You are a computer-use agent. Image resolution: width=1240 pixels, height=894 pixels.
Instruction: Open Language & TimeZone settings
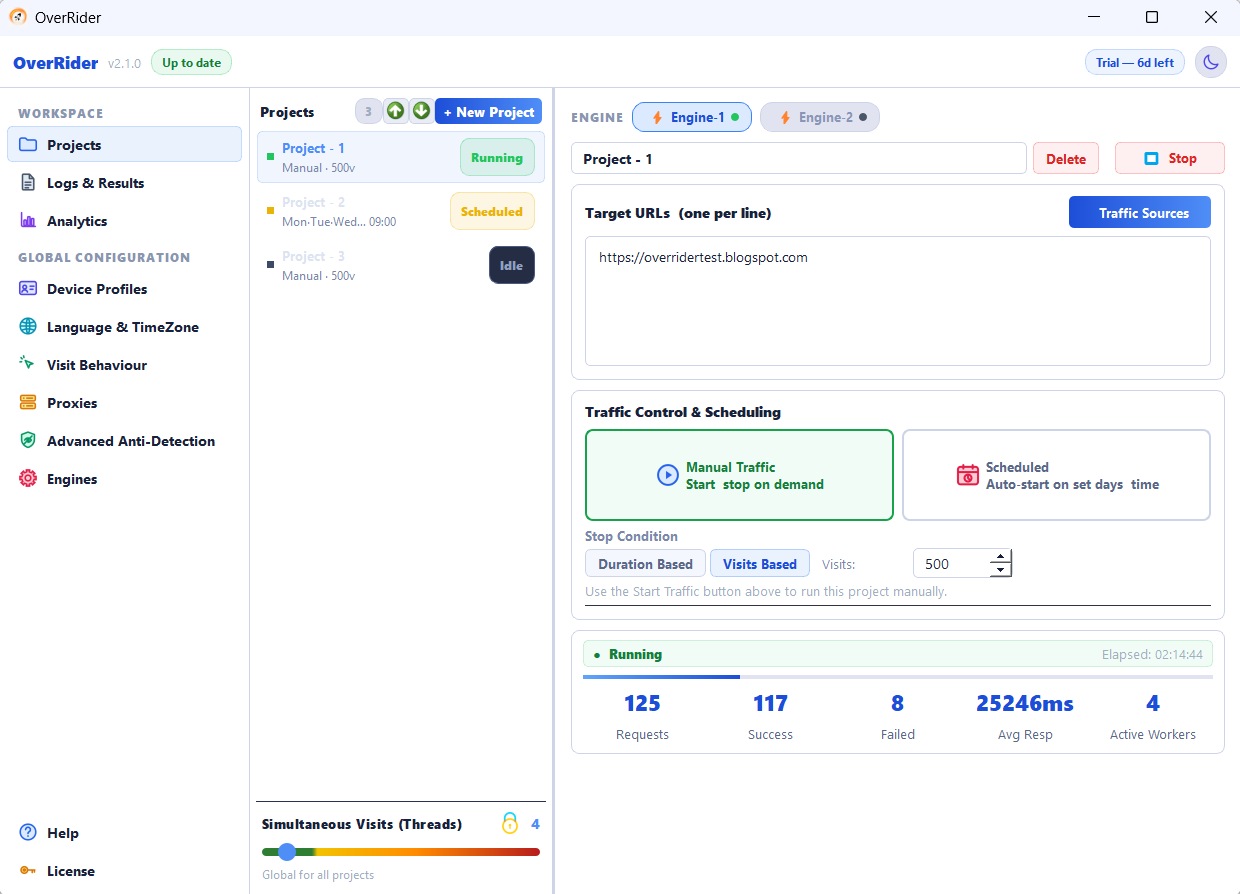(x=124, y=327)
